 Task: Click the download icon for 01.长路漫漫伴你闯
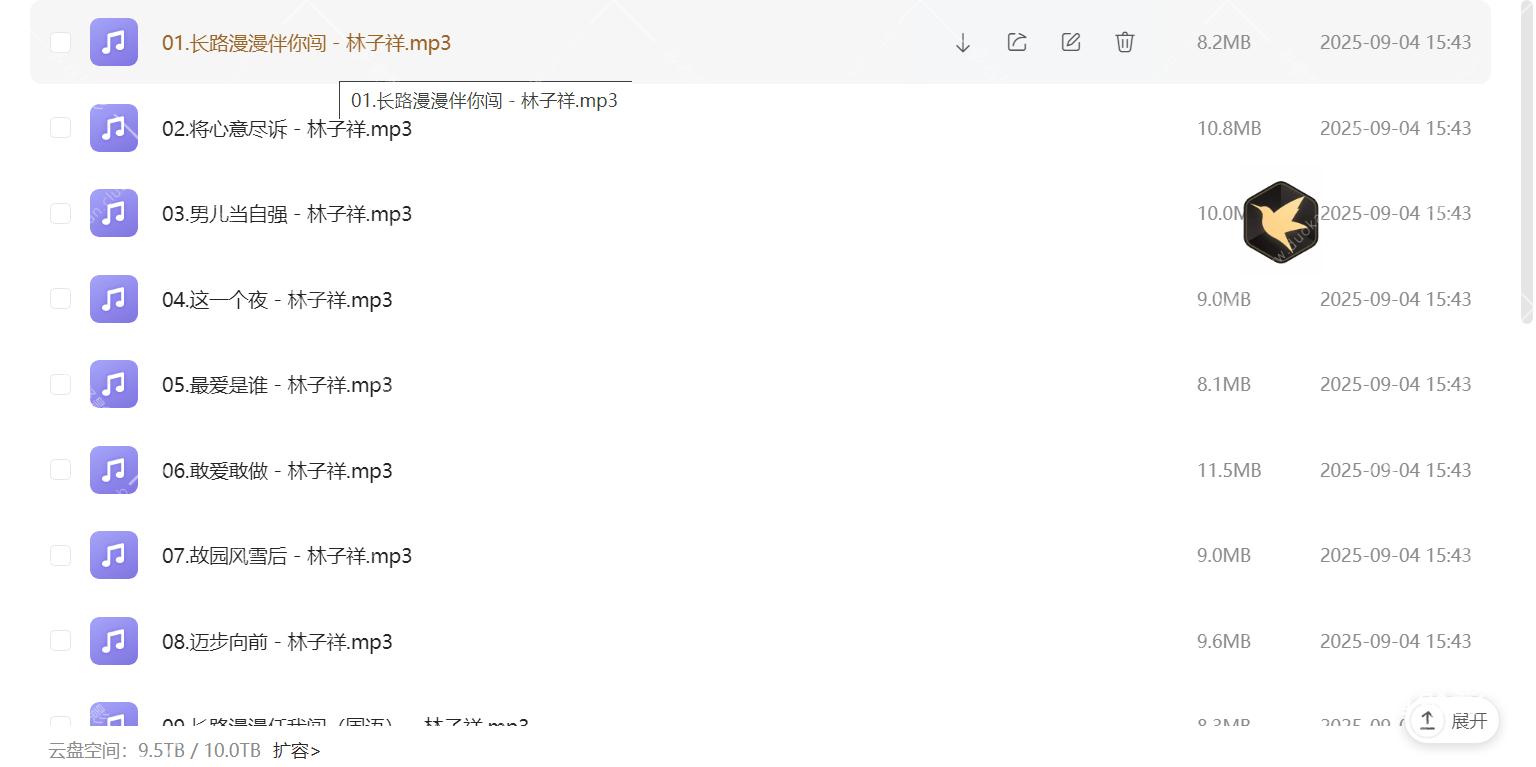(962, 42)
